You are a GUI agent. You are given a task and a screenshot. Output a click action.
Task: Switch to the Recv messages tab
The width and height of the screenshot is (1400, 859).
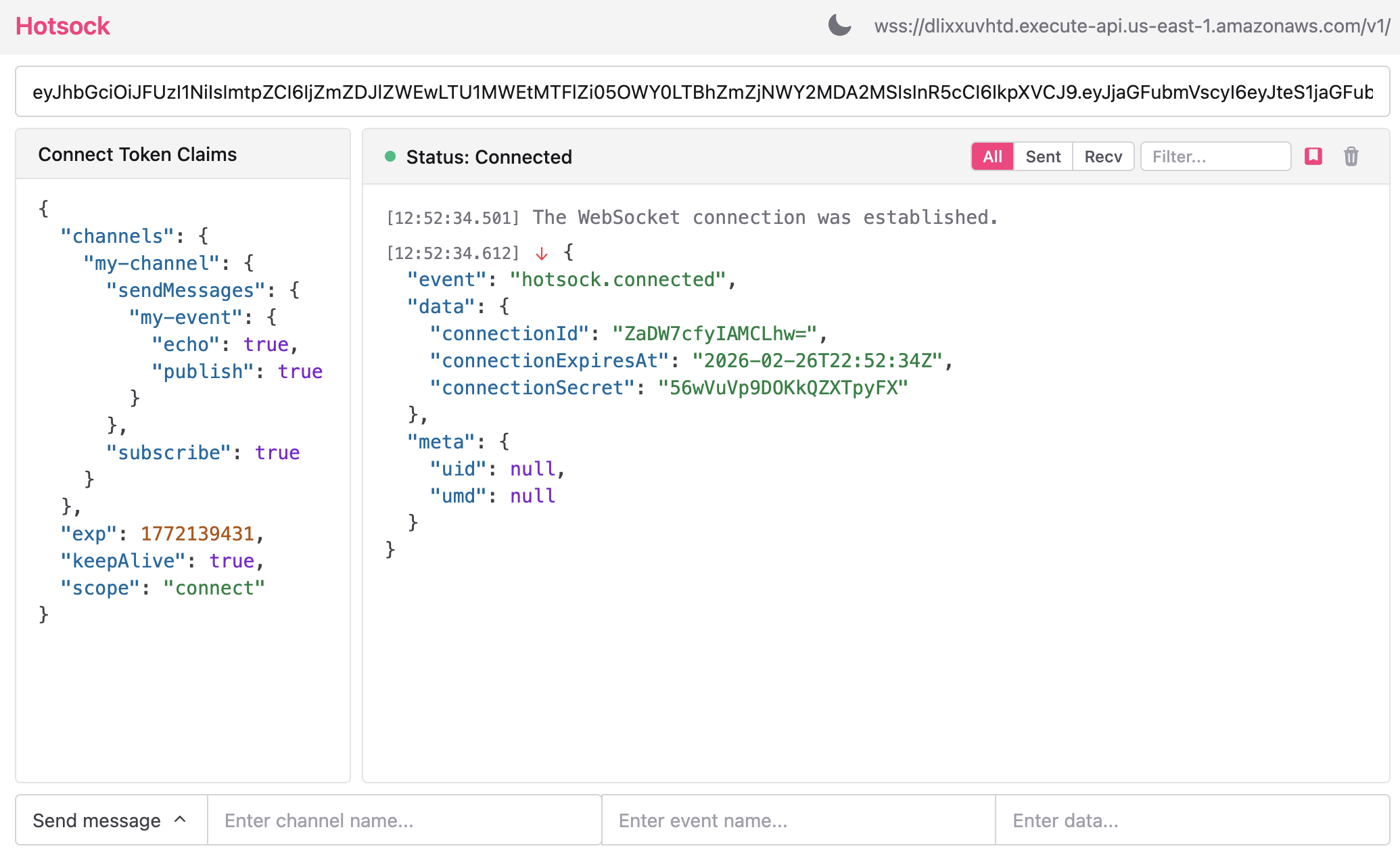pos(1103,156)
